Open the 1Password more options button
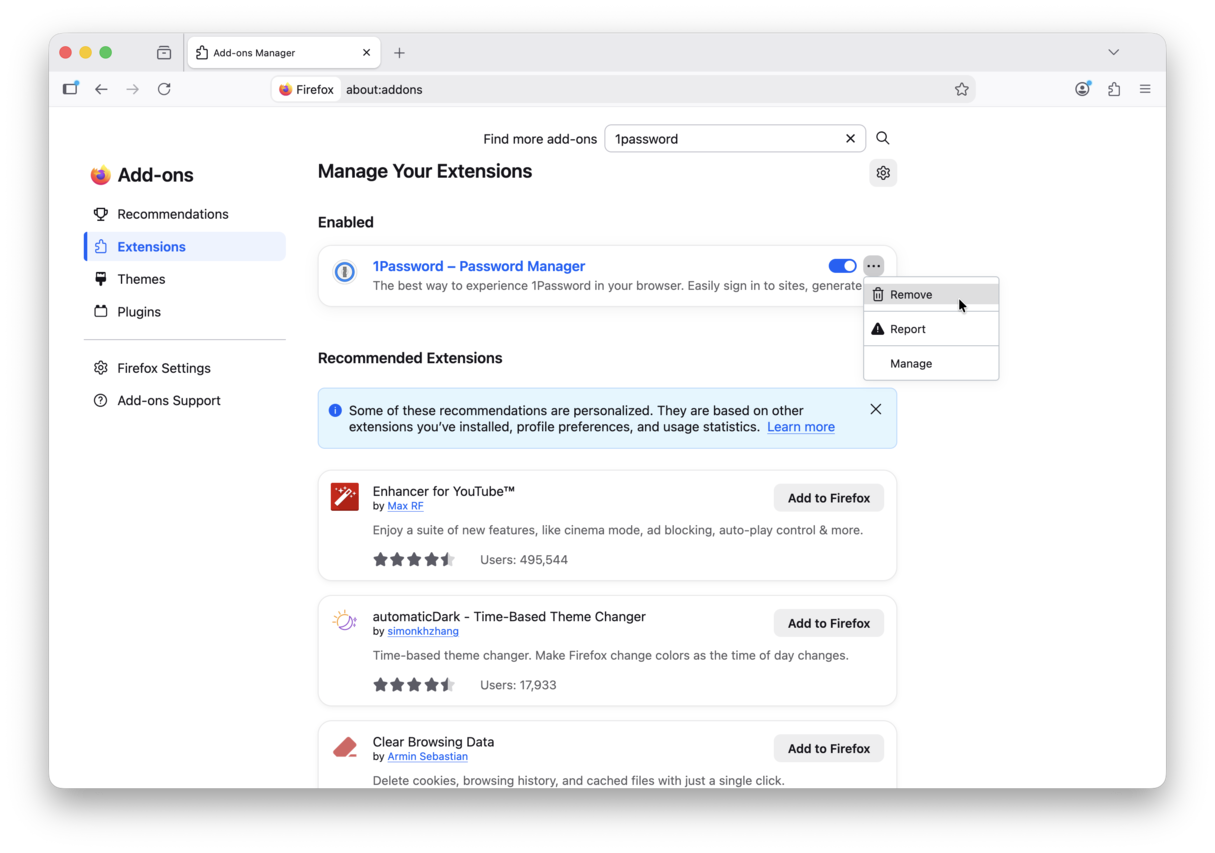 click(x=874, y=266)
